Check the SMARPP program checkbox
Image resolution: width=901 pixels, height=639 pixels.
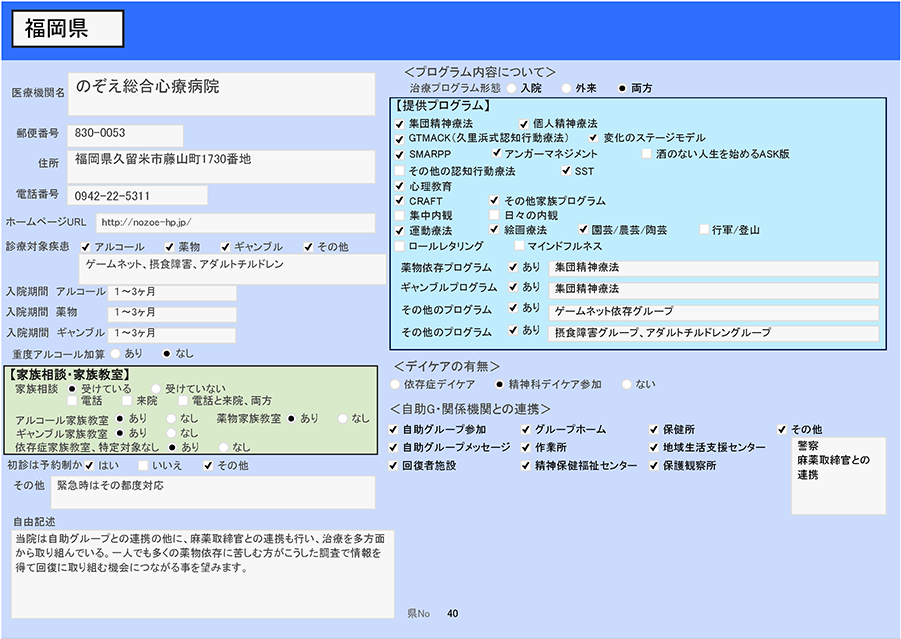(x=400, y=155)
